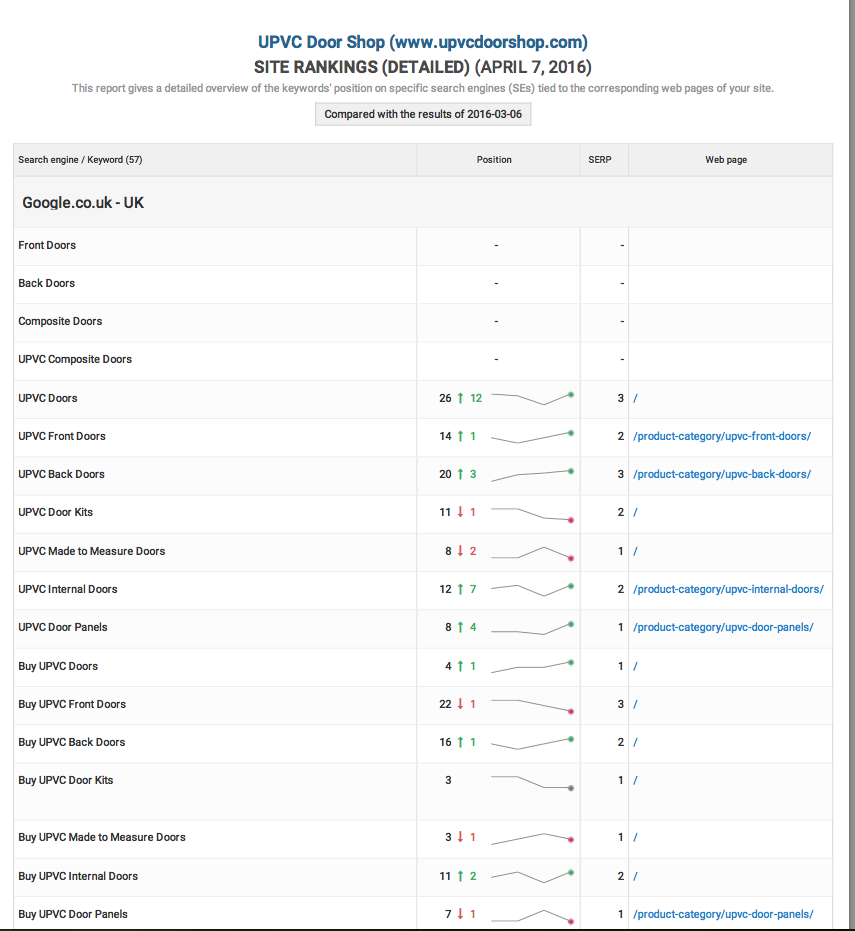This screenshot has height=931, width=855.
Task: Select the 'Buy UPVC Door Panels' keyword
Action: [x=72, y=914]
